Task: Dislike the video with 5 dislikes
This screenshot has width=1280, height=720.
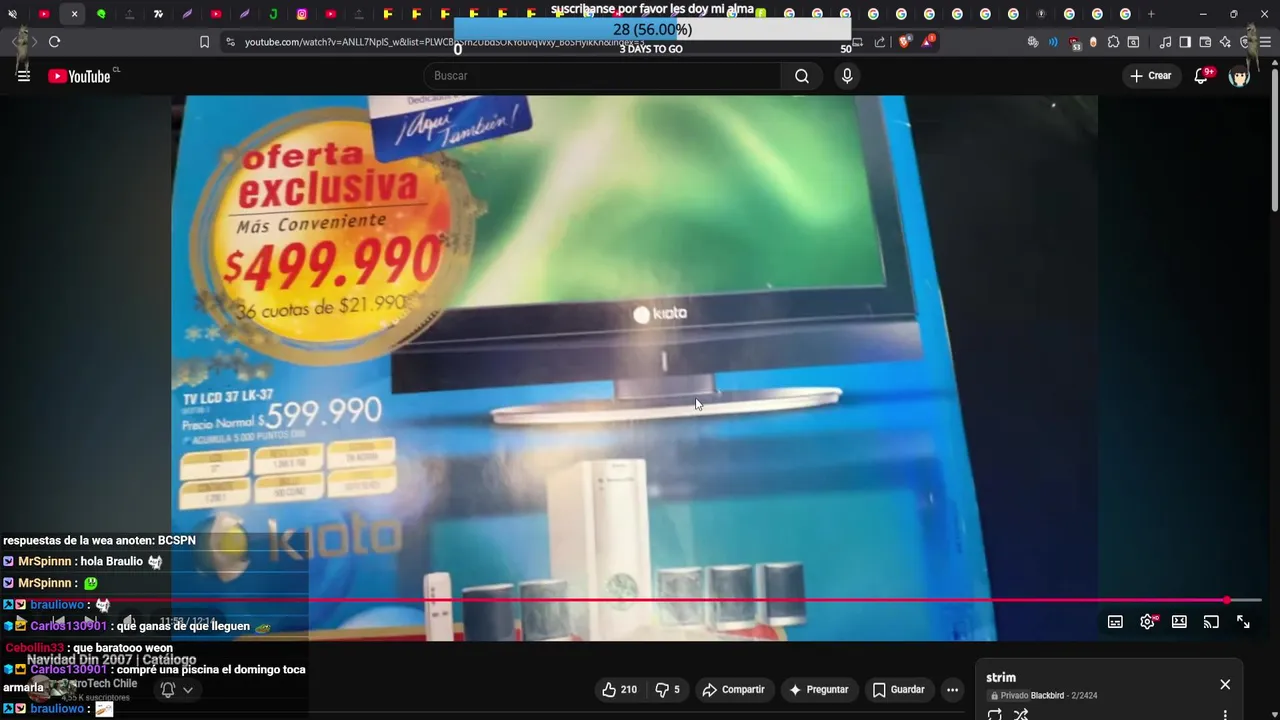Action: coord(667,689)
